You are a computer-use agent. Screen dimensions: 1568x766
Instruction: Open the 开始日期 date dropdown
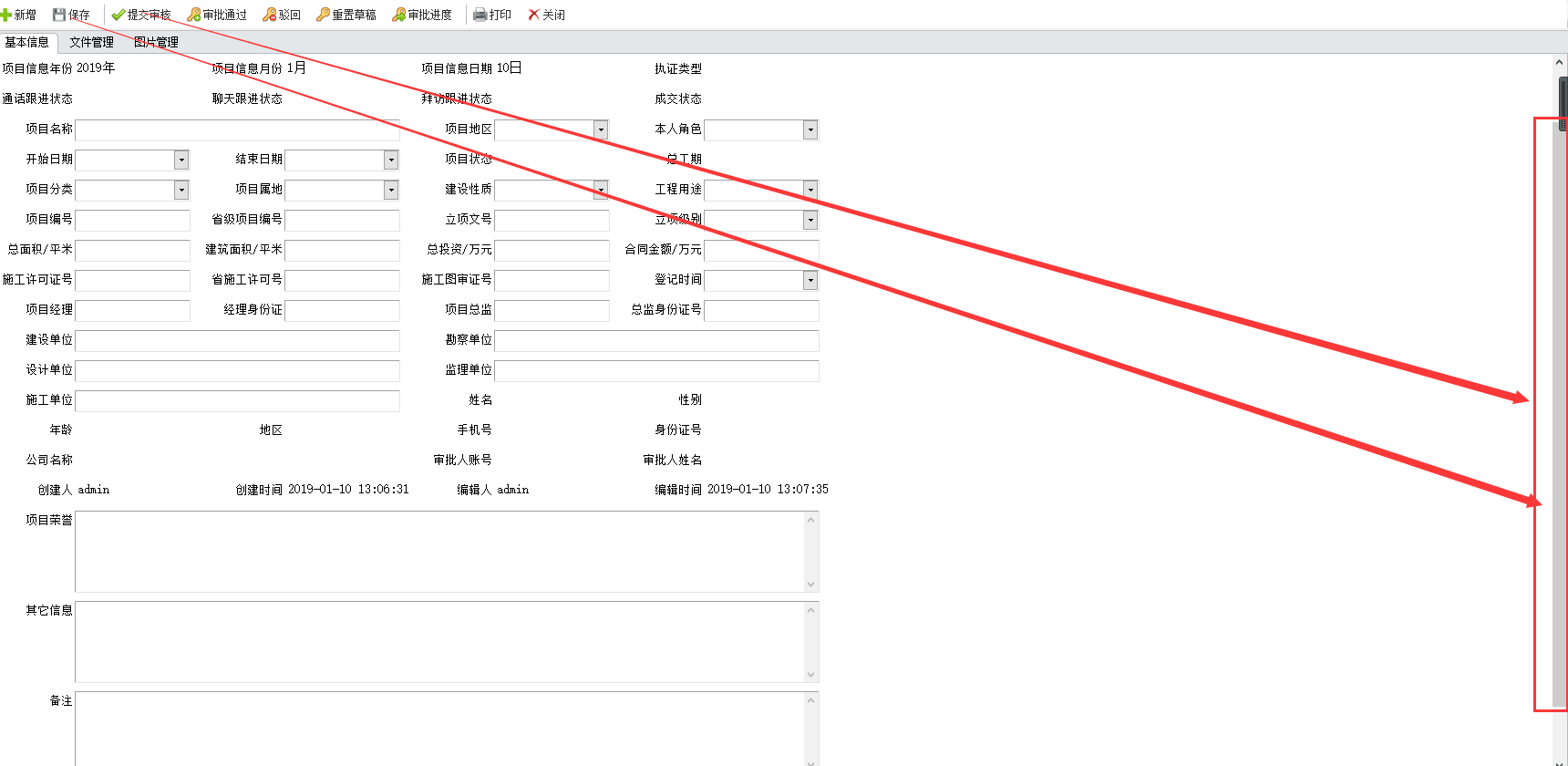pos(181,160)
